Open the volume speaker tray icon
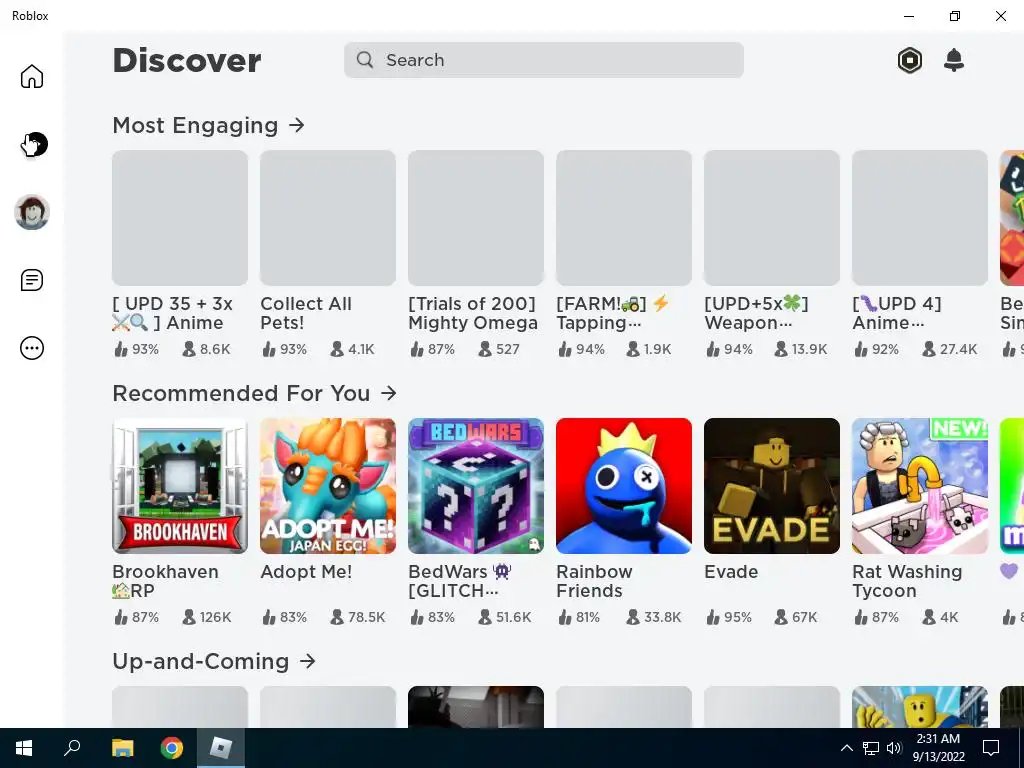1024x768 pixels. click(x=894, y=748)
